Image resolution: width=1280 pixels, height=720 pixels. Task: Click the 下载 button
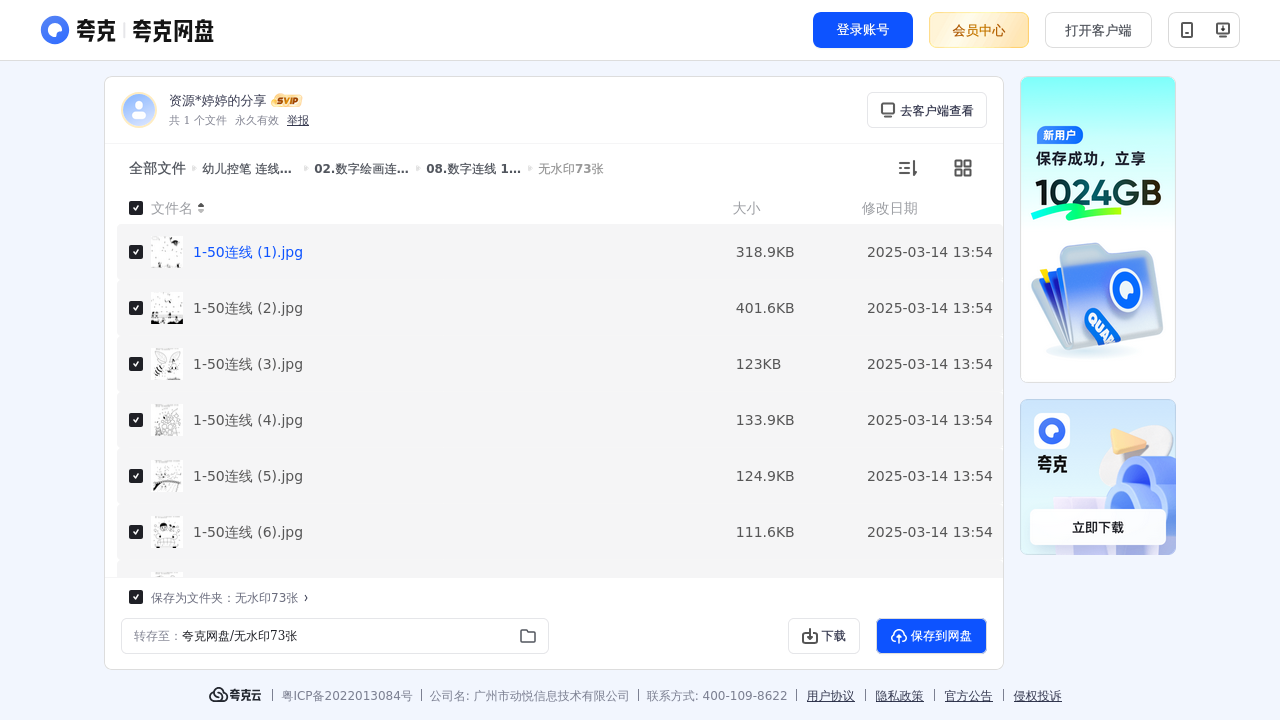coord(824,636)
